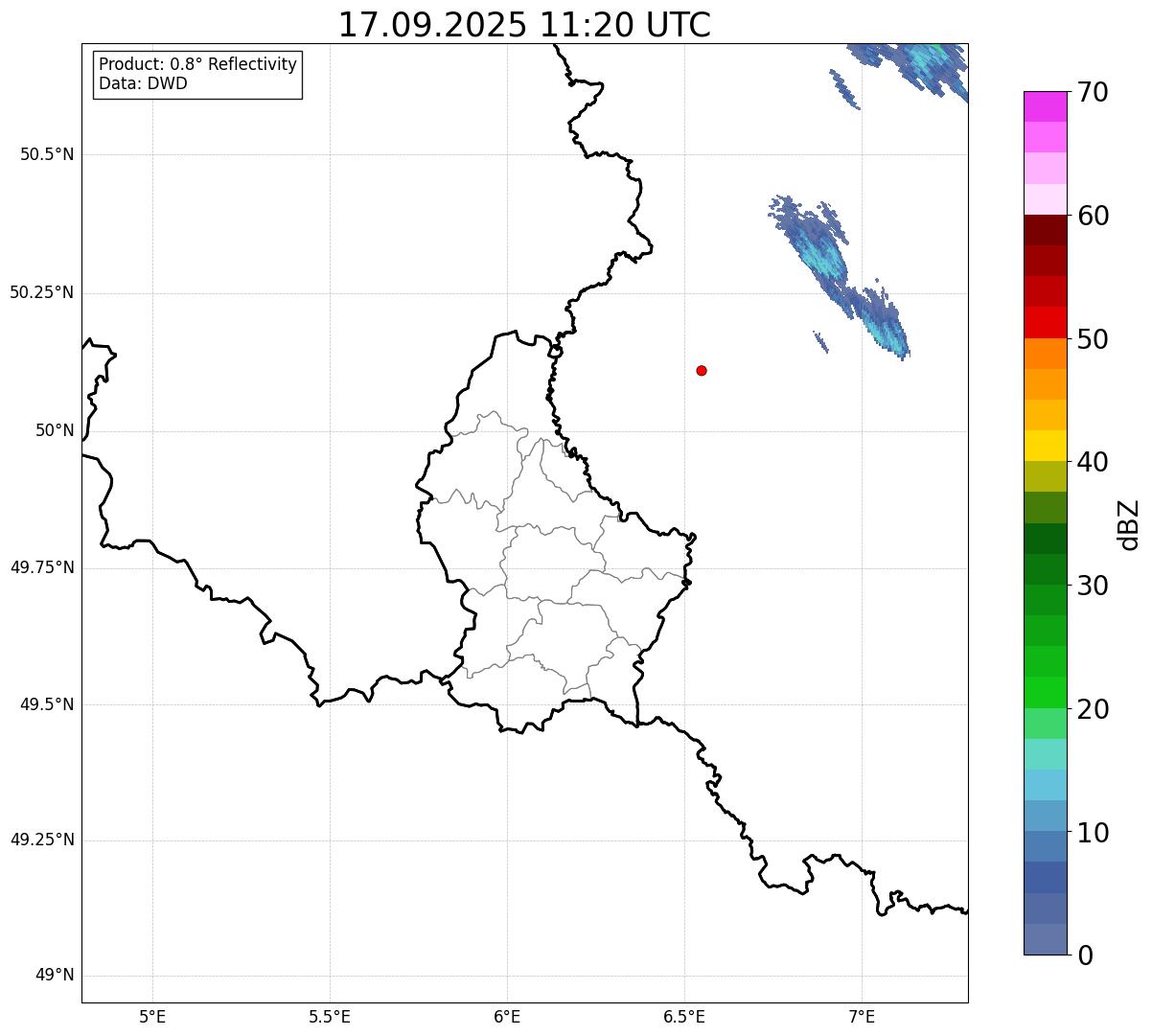Select the olive-yellow swatch just below 40

coord(1045,477)
